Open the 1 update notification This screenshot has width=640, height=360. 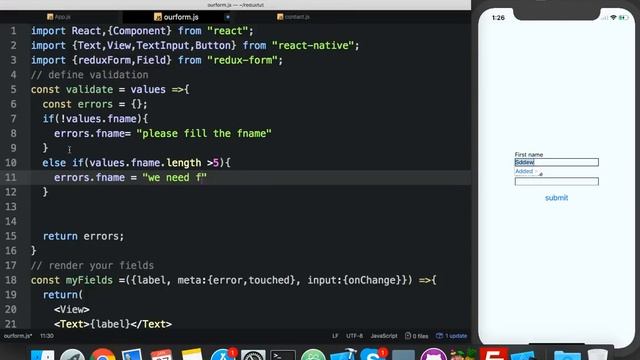pos(451,336)
